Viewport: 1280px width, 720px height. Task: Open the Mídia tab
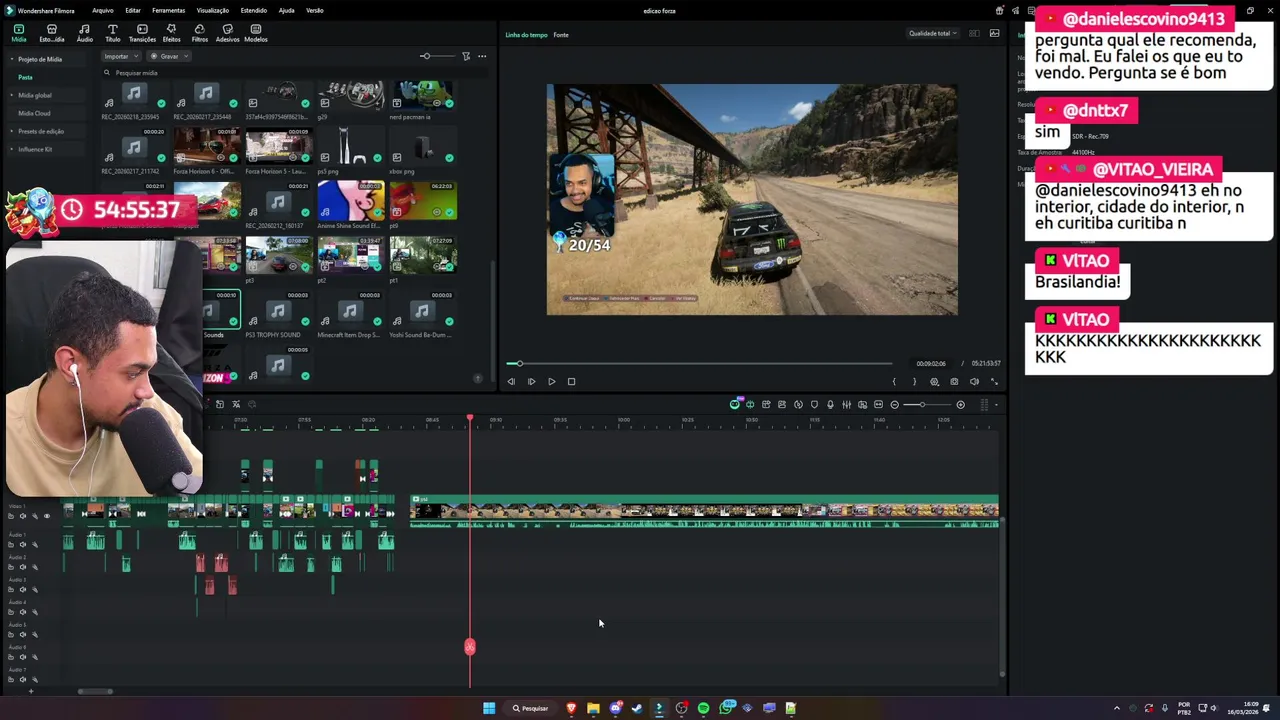[18, 33]
